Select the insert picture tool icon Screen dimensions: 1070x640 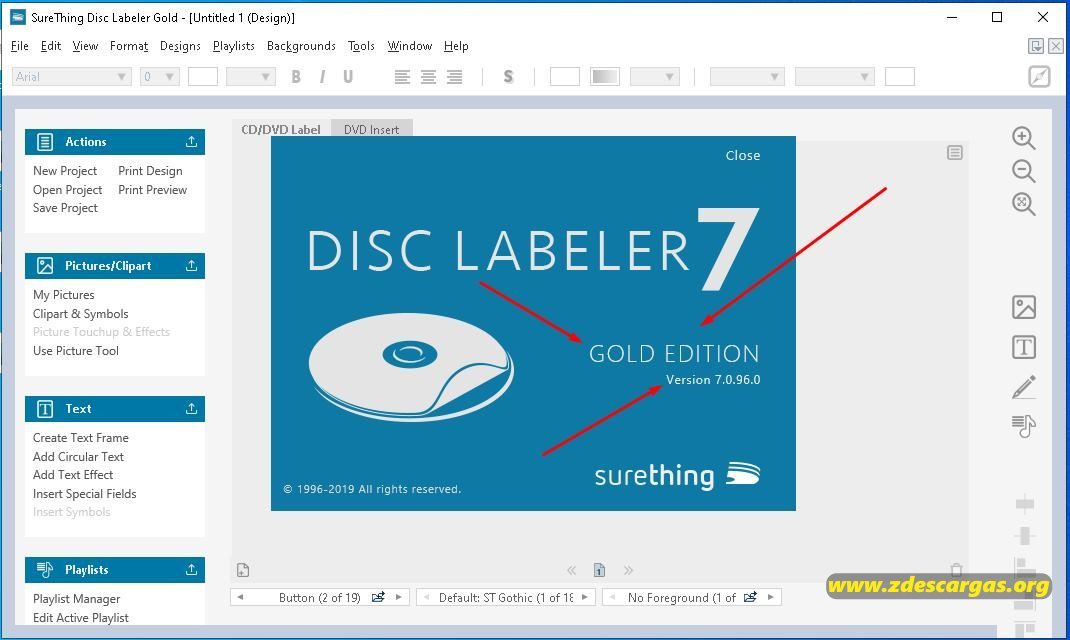(1024, 307)
